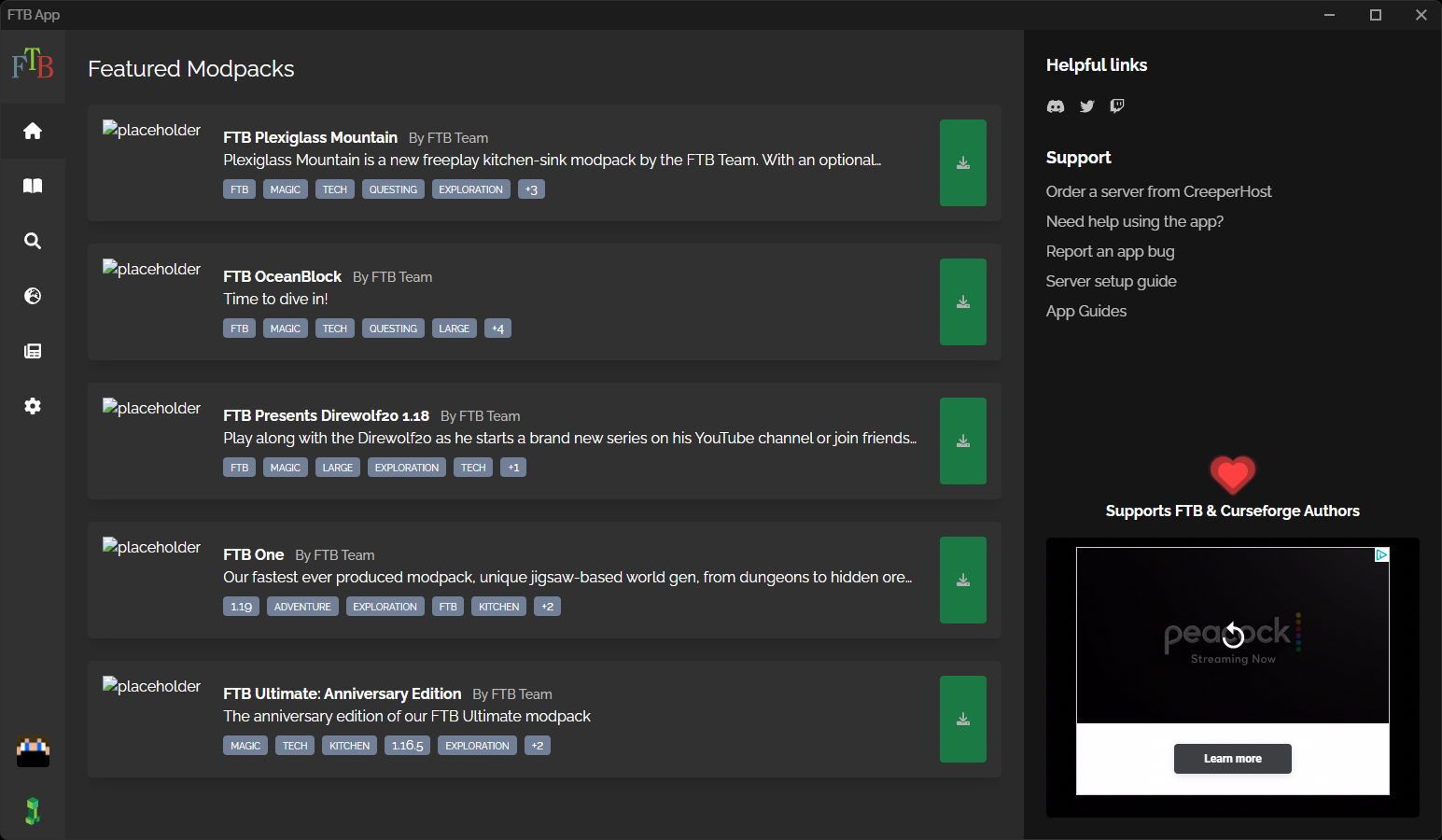Open the modpack search
The image size is (1442, 840).
pyautogui.click(x=33, y=241)
